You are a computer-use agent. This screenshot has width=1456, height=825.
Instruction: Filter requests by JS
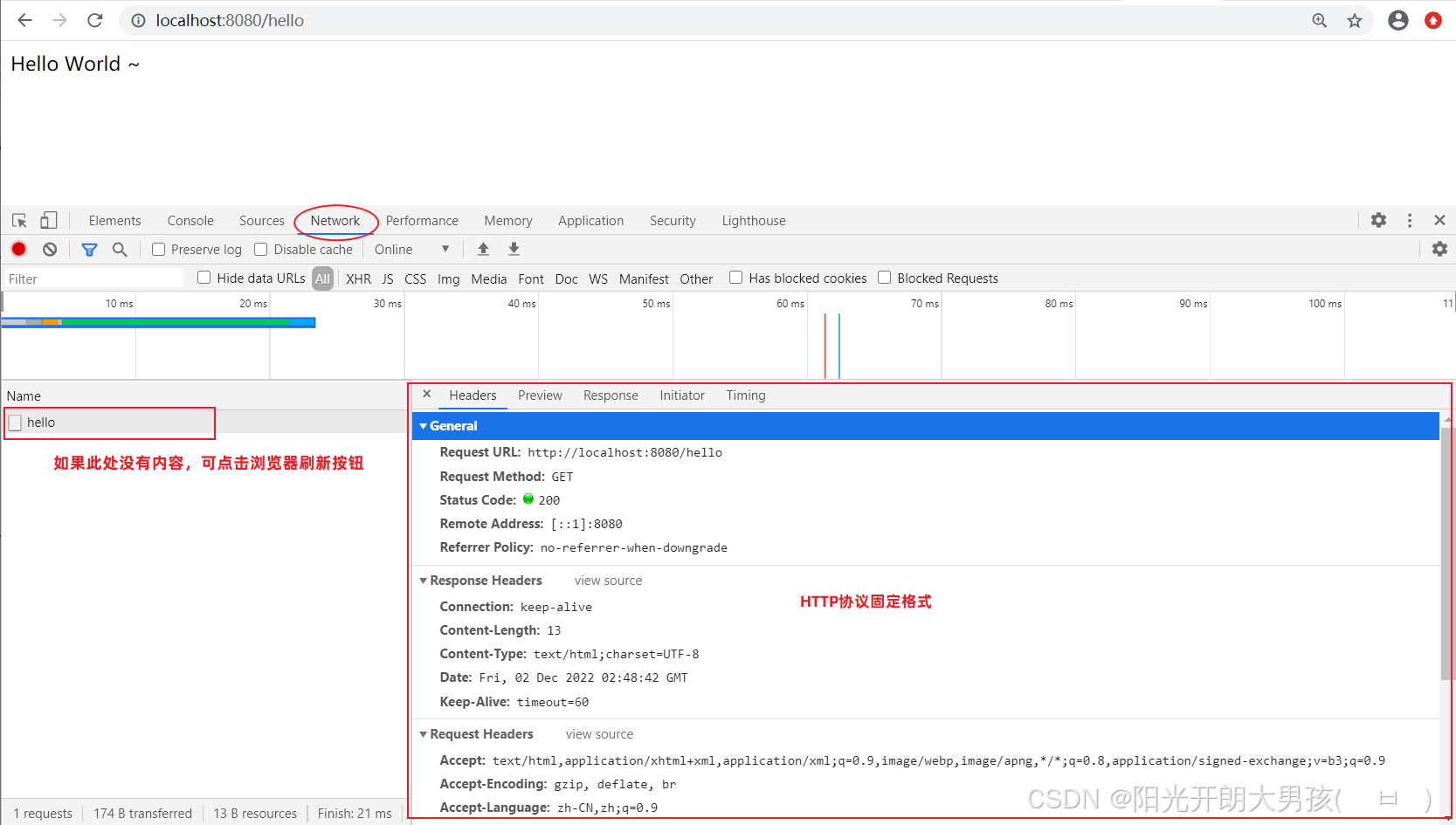pyautogui.click(x=388, y=278)
